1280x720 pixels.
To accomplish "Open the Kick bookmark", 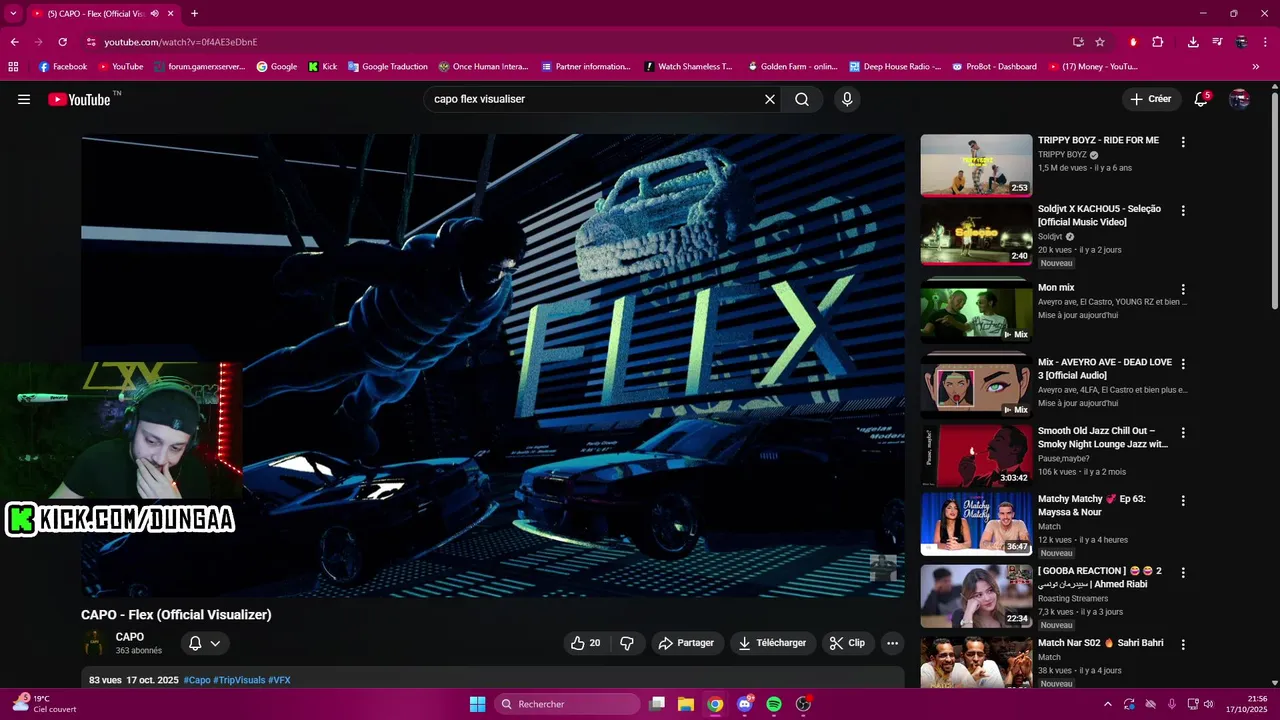I will pyautogui.click(x=322, y=67).
